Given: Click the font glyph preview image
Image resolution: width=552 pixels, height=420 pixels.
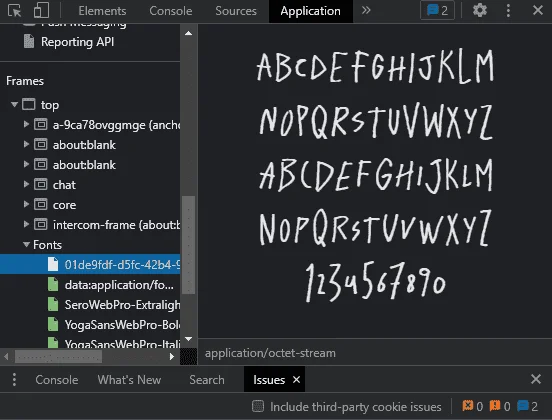Looking at the screenshot, I should (375, 176).
